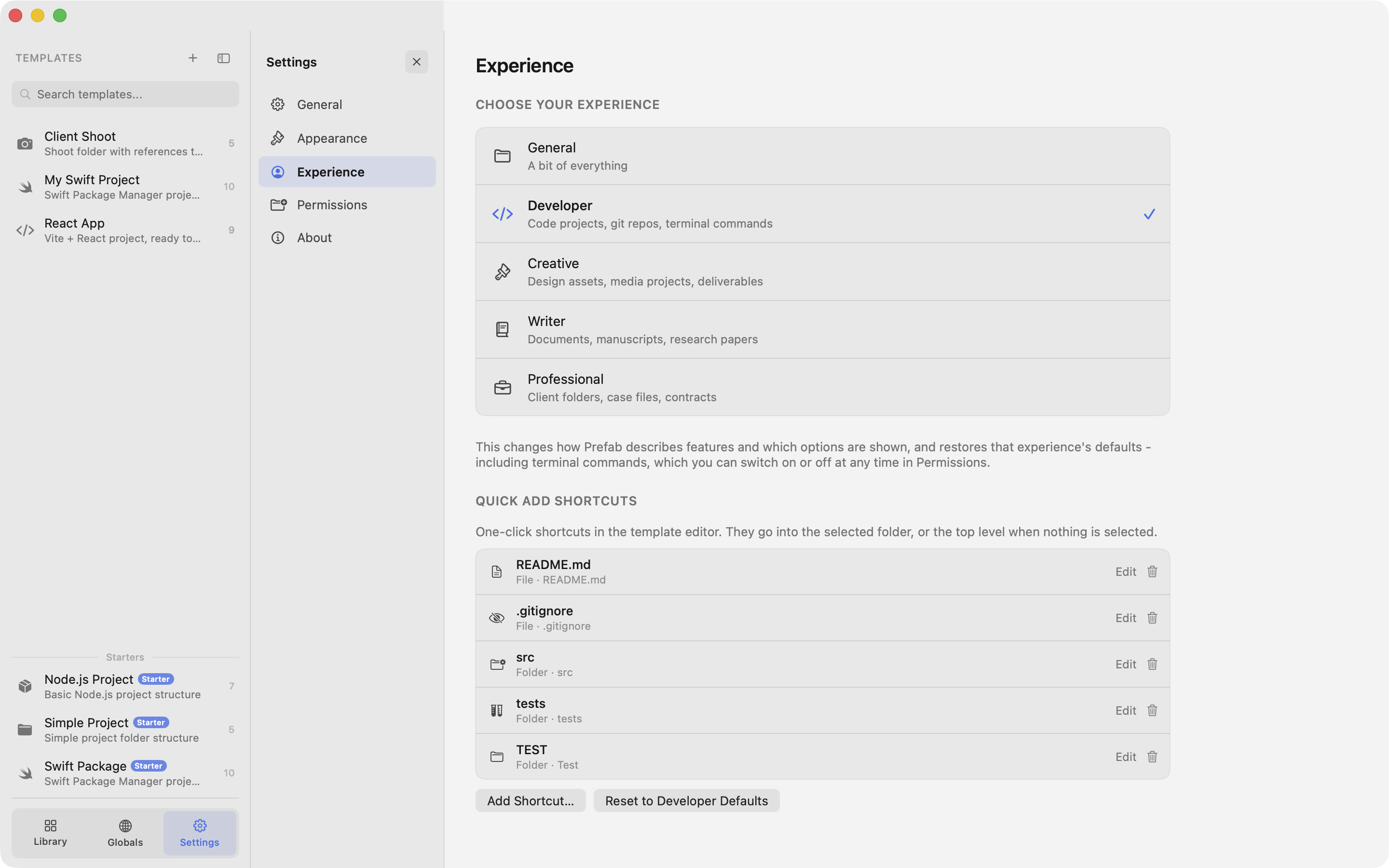The height and width of the screenshot is (868, 1389).
Task: Open the Node.js Project starter
Action: click(125, 686)
